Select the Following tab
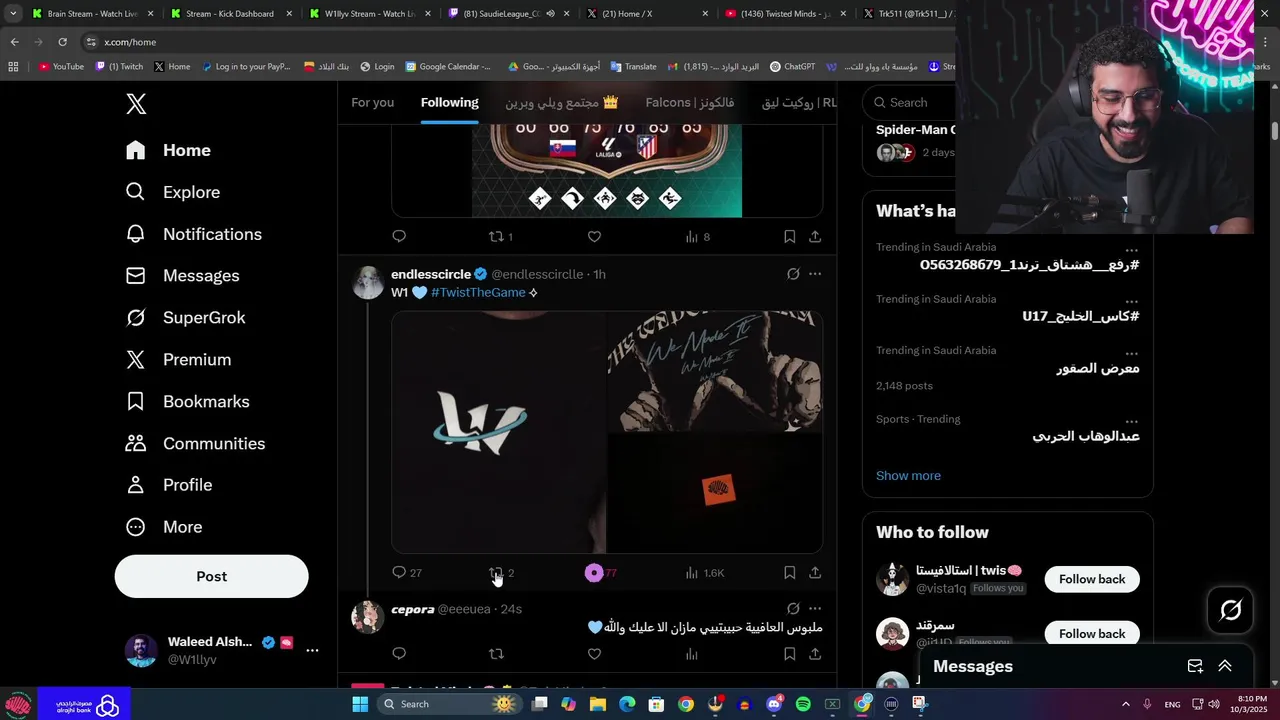The image size is (1280, 720). click(449, 103)
